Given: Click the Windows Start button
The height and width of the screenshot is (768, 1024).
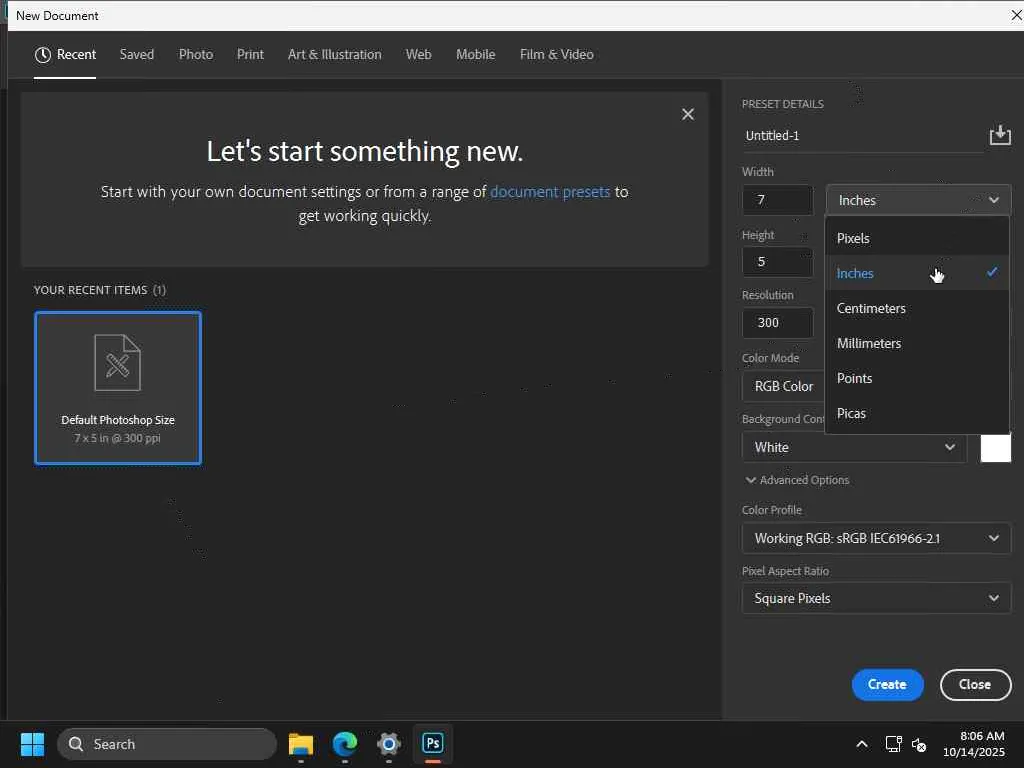Looking at the screenshot, I should coord(32,744).
